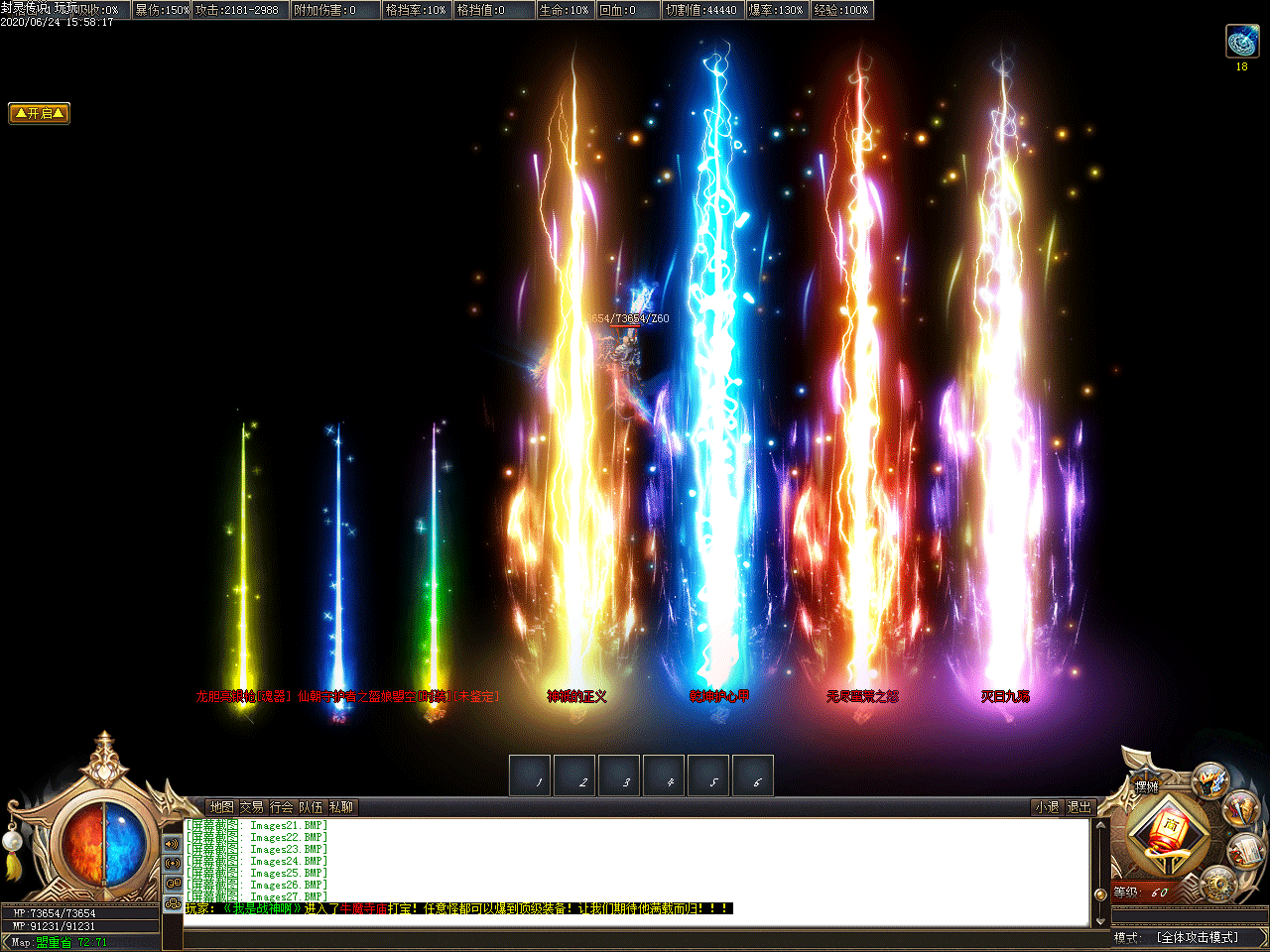This screenshot has height=952, width=1270.
Task: Collapse the Map info arrow
Action: (x=6, y=942)
